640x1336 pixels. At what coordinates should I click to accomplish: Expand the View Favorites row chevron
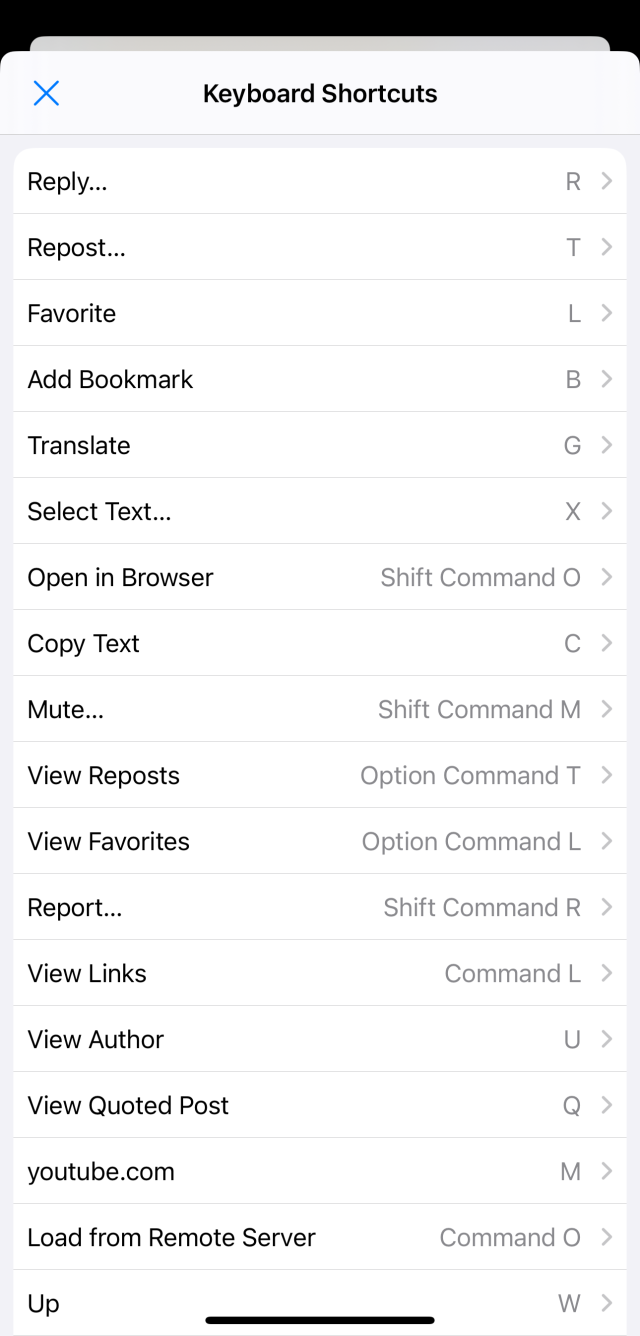(x=607, y=841)
